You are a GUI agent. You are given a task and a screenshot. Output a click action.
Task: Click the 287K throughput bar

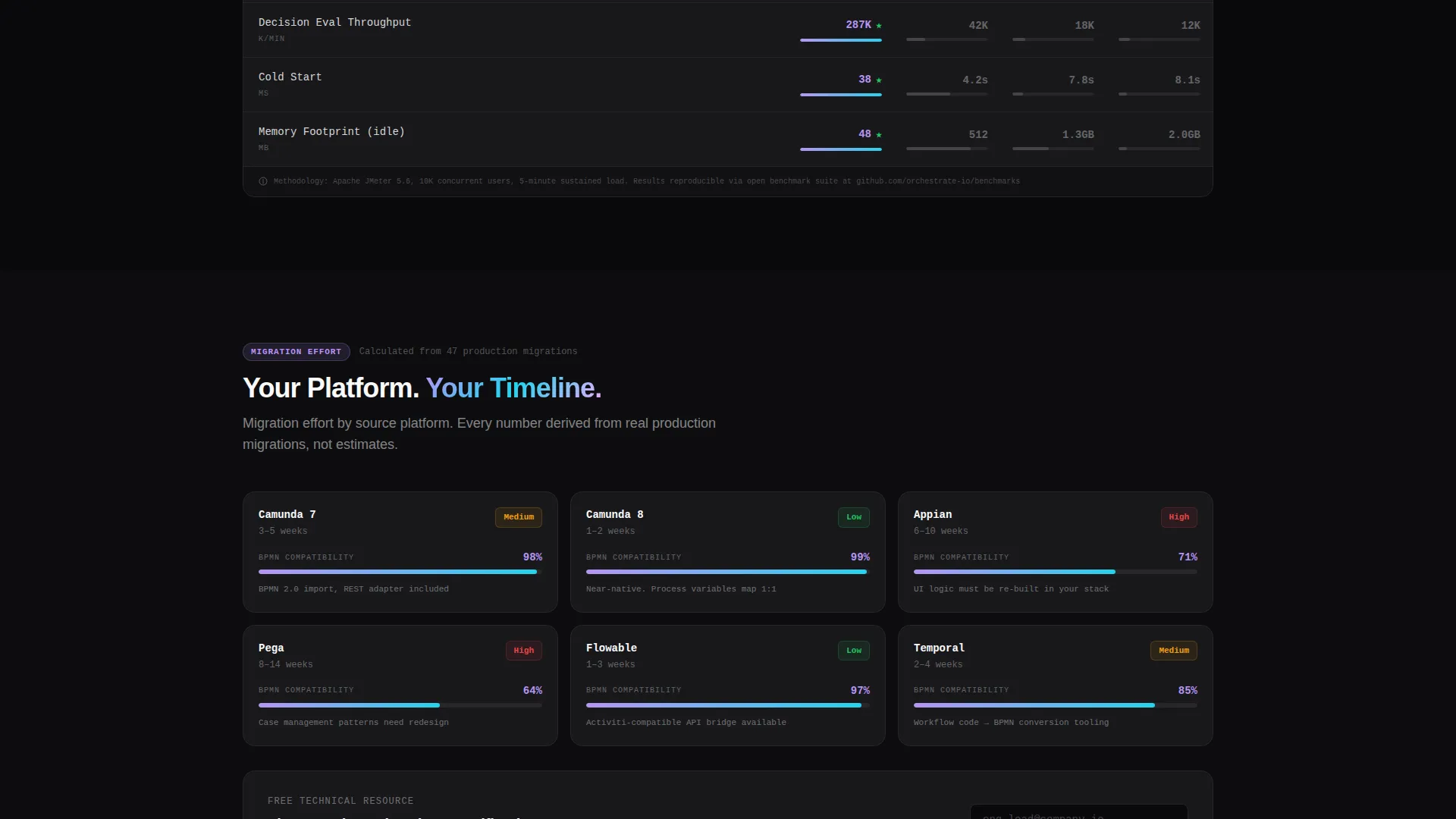tap(841, 39)
